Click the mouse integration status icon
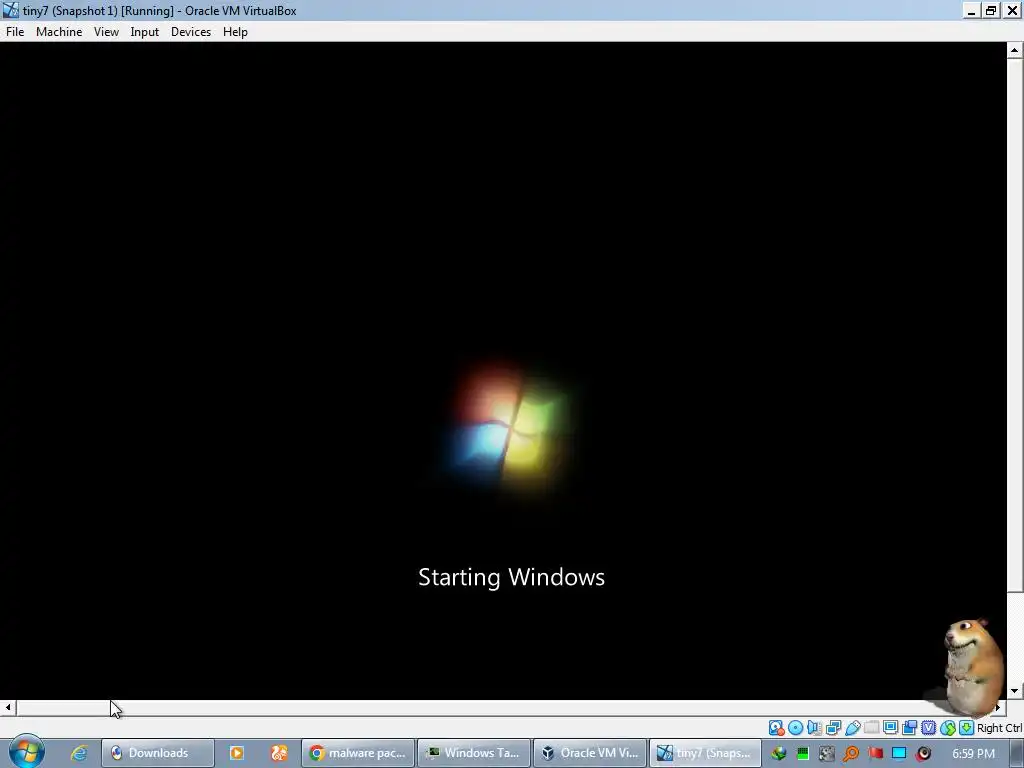 (x=948, y=728)
